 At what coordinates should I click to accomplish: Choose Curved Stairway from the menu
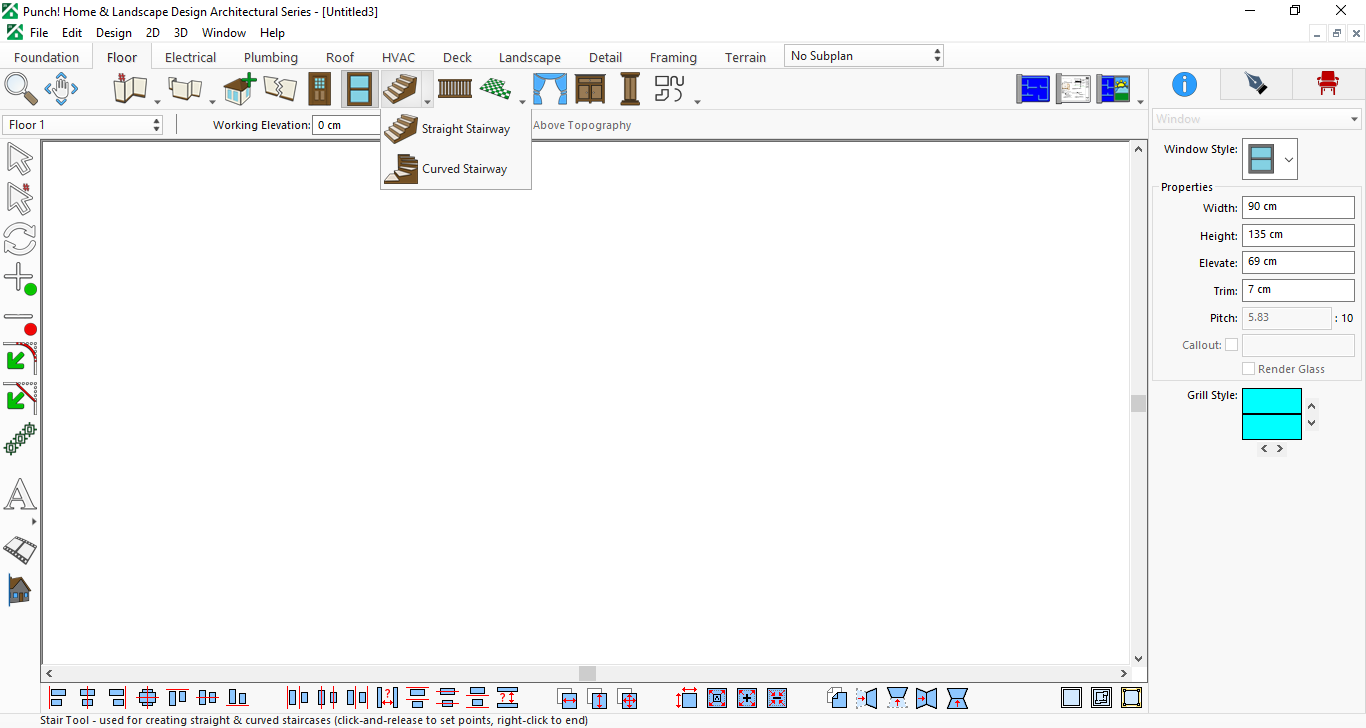[456, 169]
